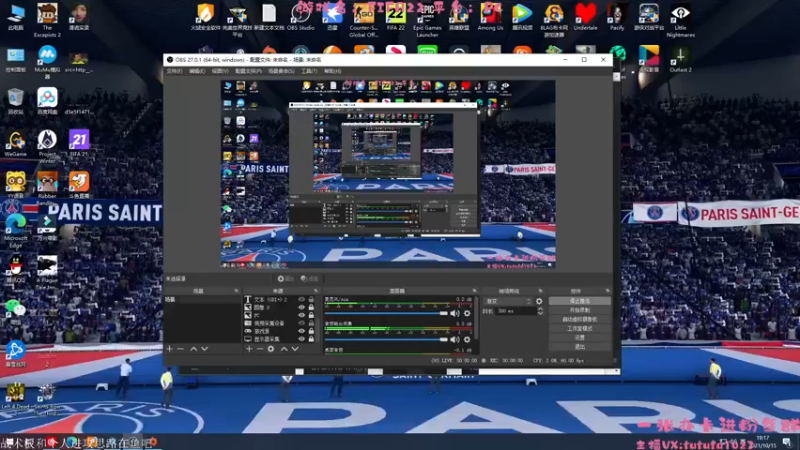Toggle lock on 文本 (GDI+) 2 source
800x450 pixels.
311,299
